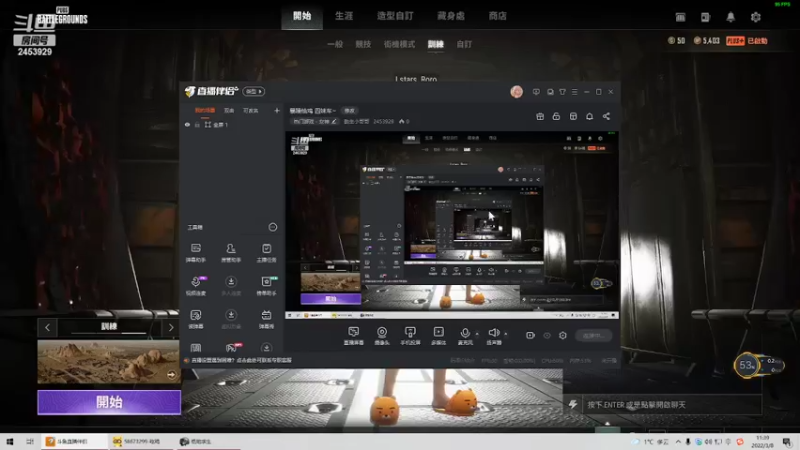Click the PLUS 已啟動 badge
The width and height of the screenshot is (800, 450).
pyautogui.click(x=746, y=40)
